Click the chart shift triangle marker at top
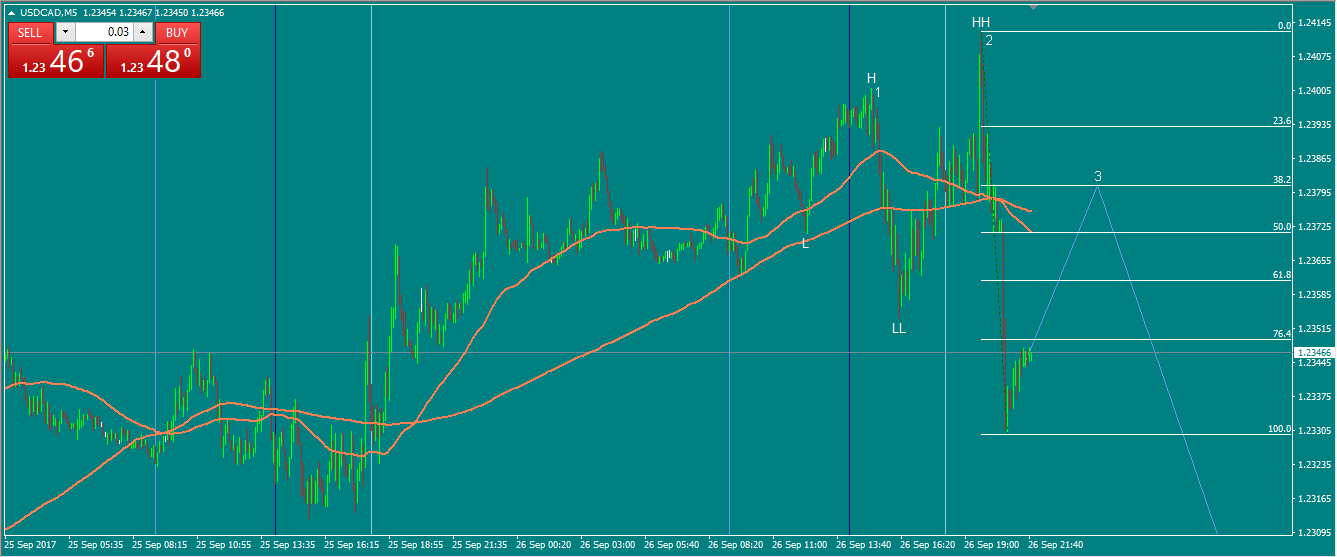The height and width of the screenshot is (557, 1337). pos(1033,7)
